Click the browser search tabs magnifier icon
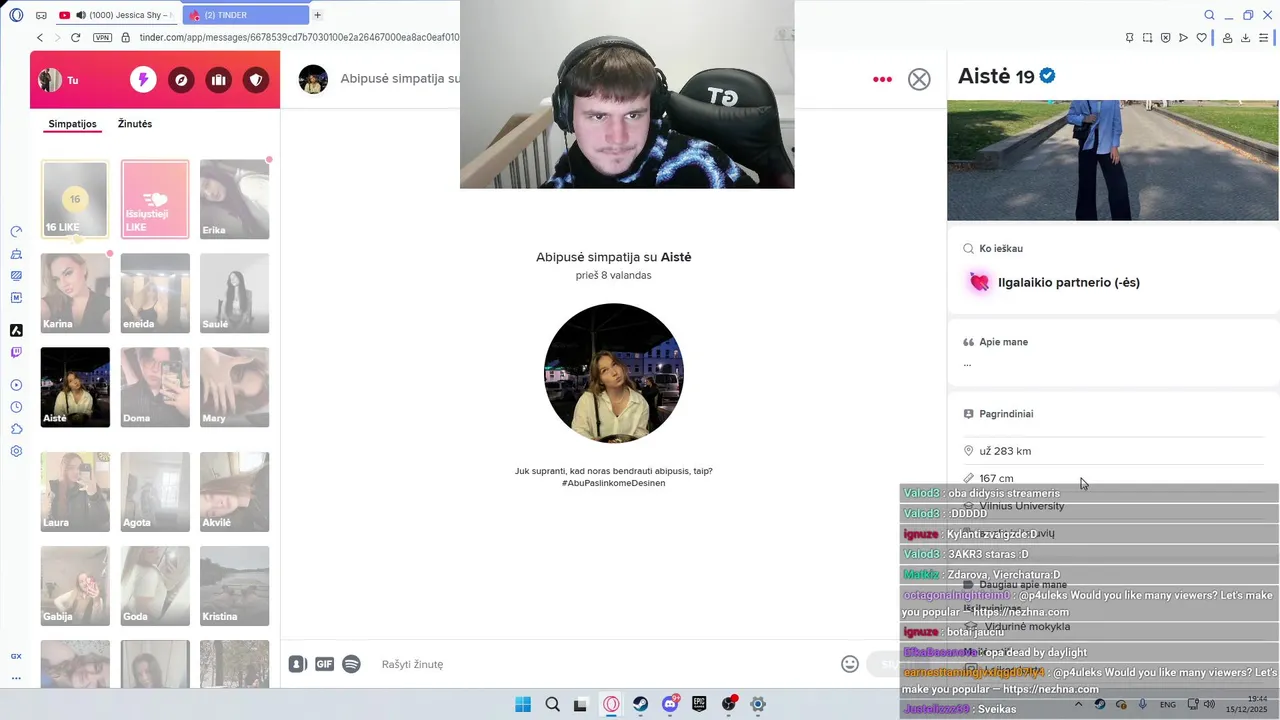 (1209, 15)
